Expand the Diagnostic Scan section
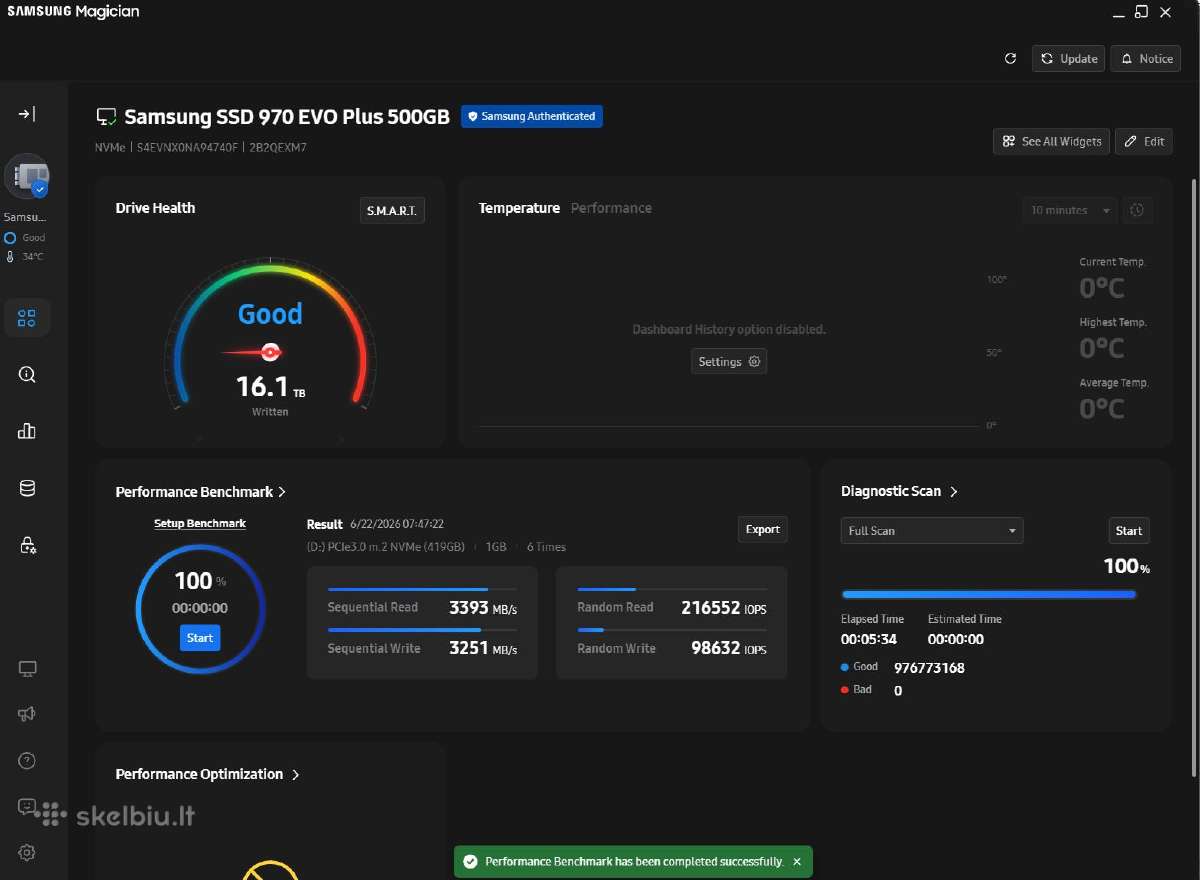1200x880 pixels. point(900,491)
